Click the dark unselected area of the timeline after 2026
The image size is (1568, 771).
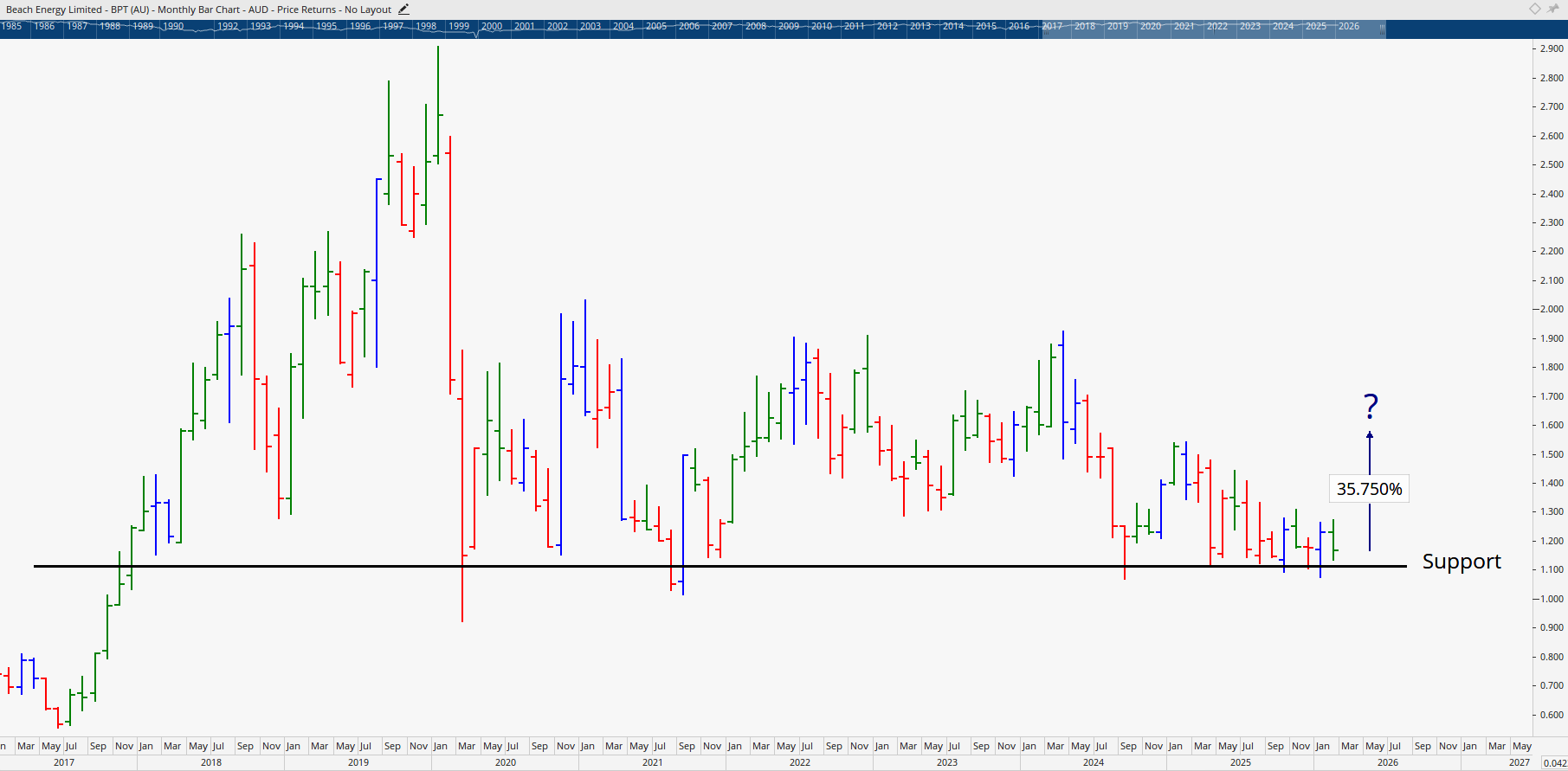[1472, 28]
